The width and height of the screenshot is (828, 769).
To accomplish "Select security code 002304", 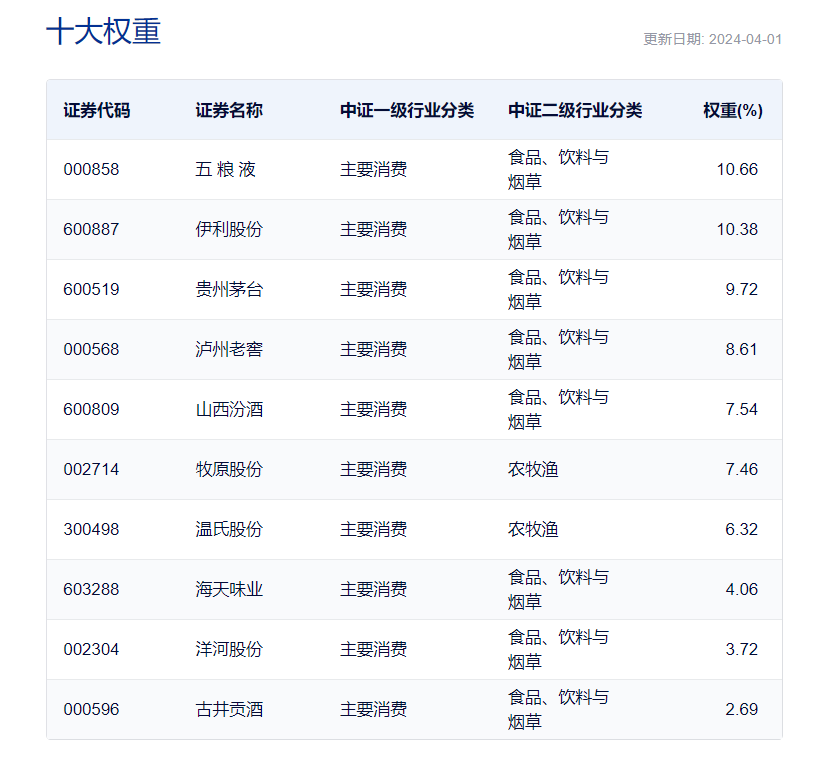I will point(91,649).
